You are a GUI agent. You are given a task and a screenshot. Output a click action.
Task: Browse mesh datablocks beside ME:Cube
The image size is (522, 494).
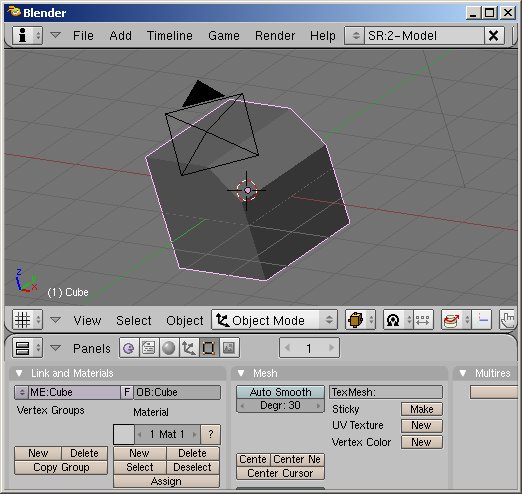(22, 392)
